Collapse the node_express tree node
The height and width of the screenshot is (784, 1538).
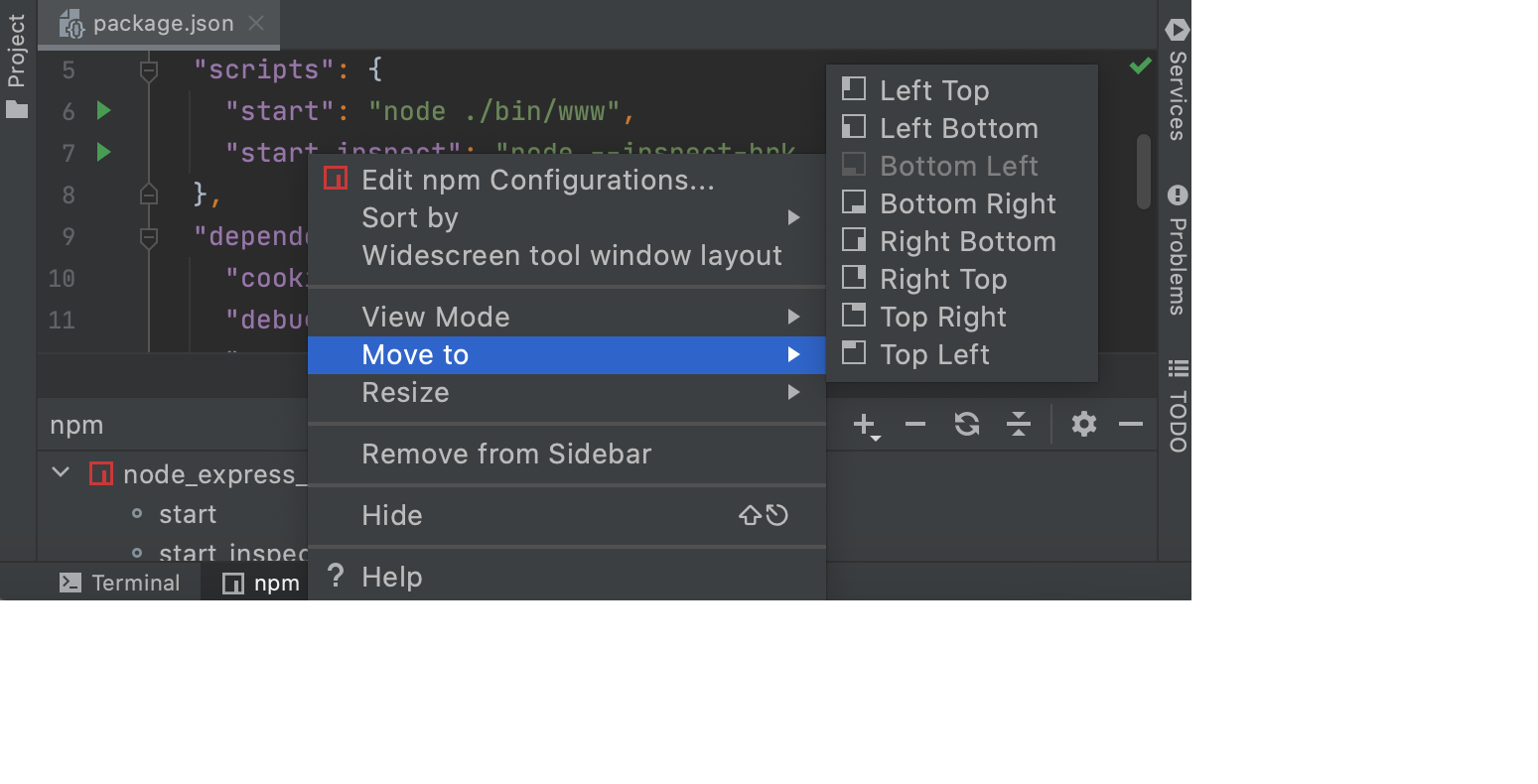pos(61,472)
